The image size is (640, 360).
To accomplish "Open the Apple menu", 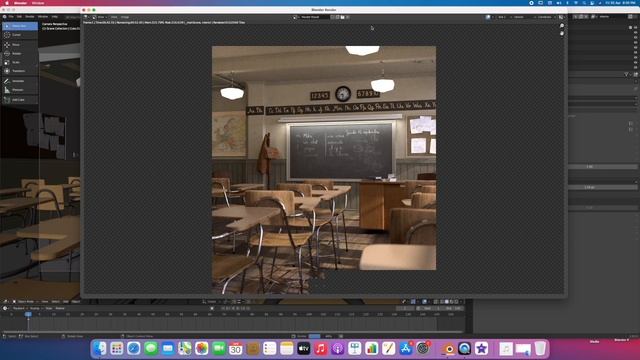I will tap(7, 3).
